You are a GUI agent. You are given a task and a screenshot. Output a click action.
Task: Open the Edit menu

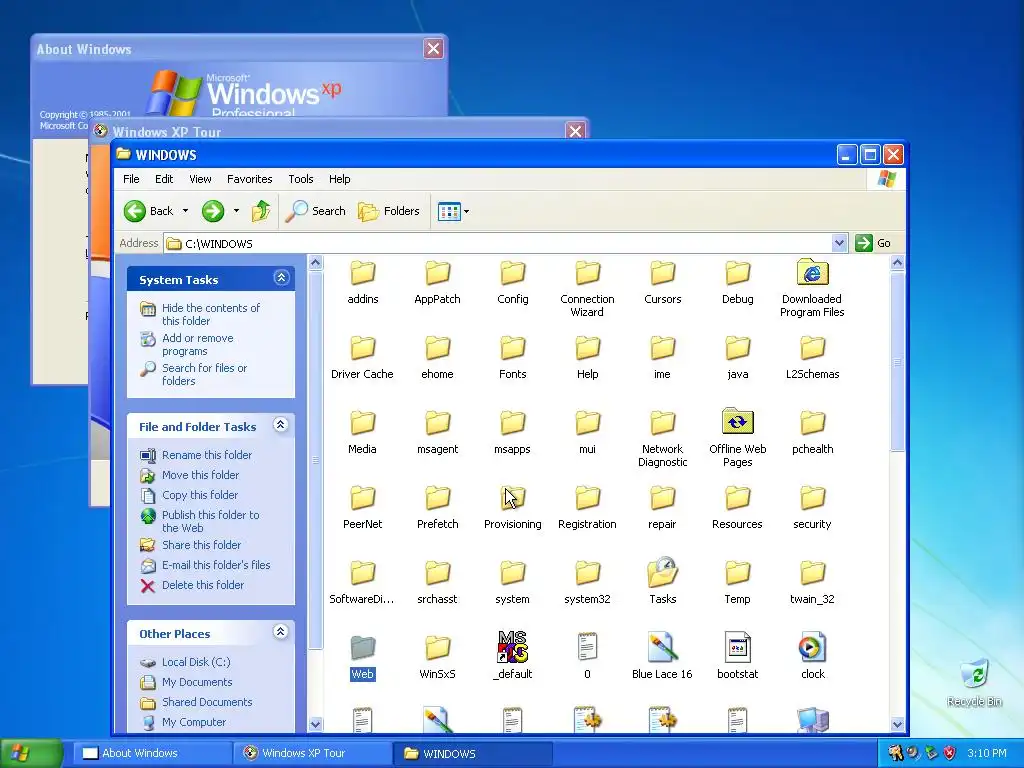pyautogui.click(x=164, y=179)
